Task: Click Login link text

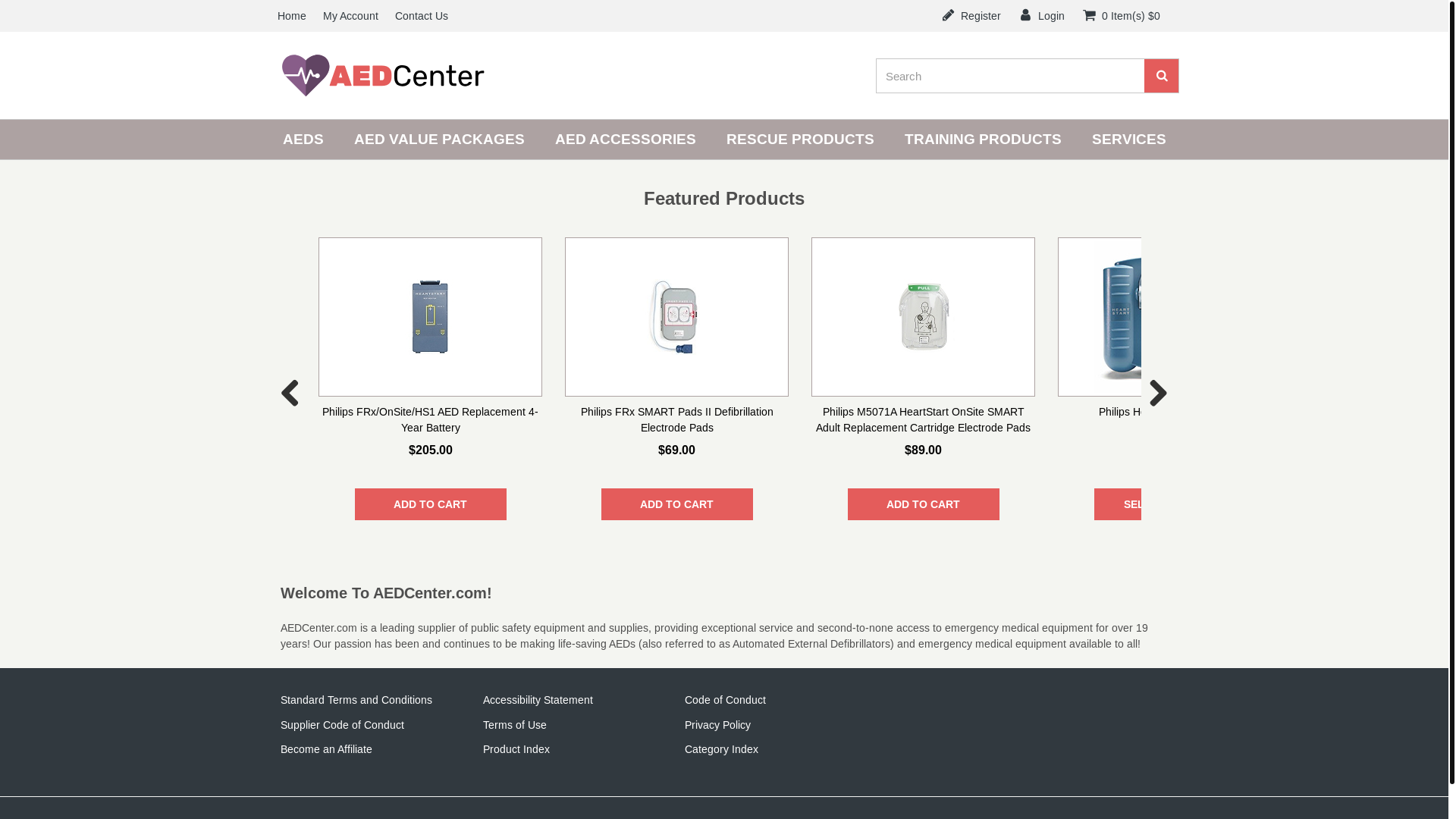Action: click(1051, 16)
